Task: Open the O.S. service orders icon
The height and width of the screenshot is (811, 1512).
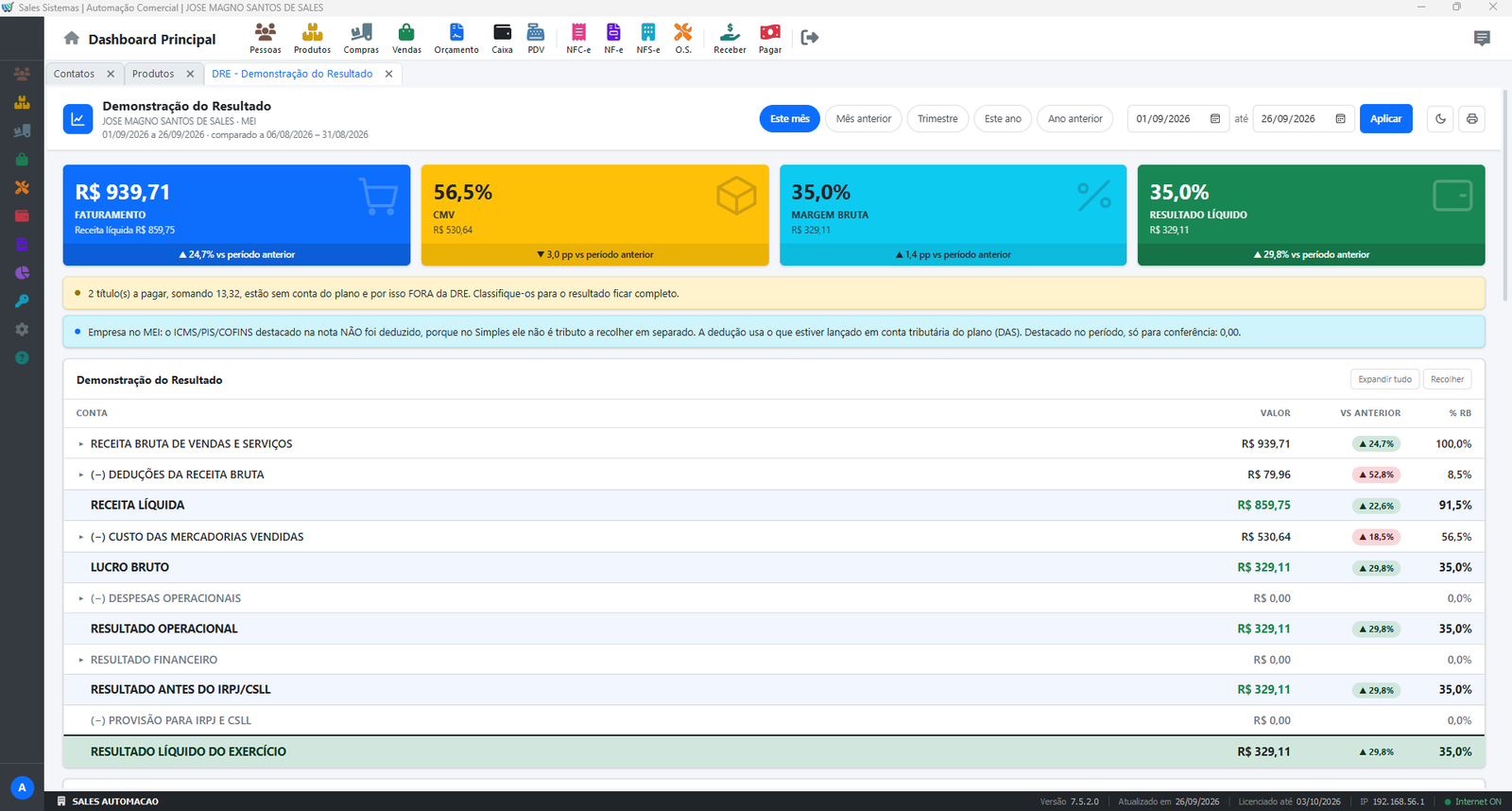Action: click(x=683, y=38)
